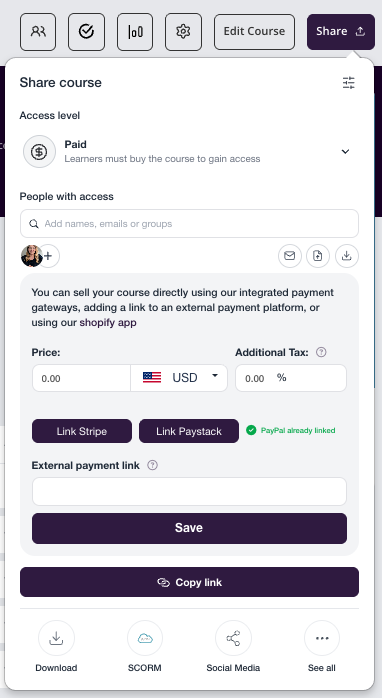The image size is (382, 698).
Task: Click the file upload import icon
Action: click(318, 256)
